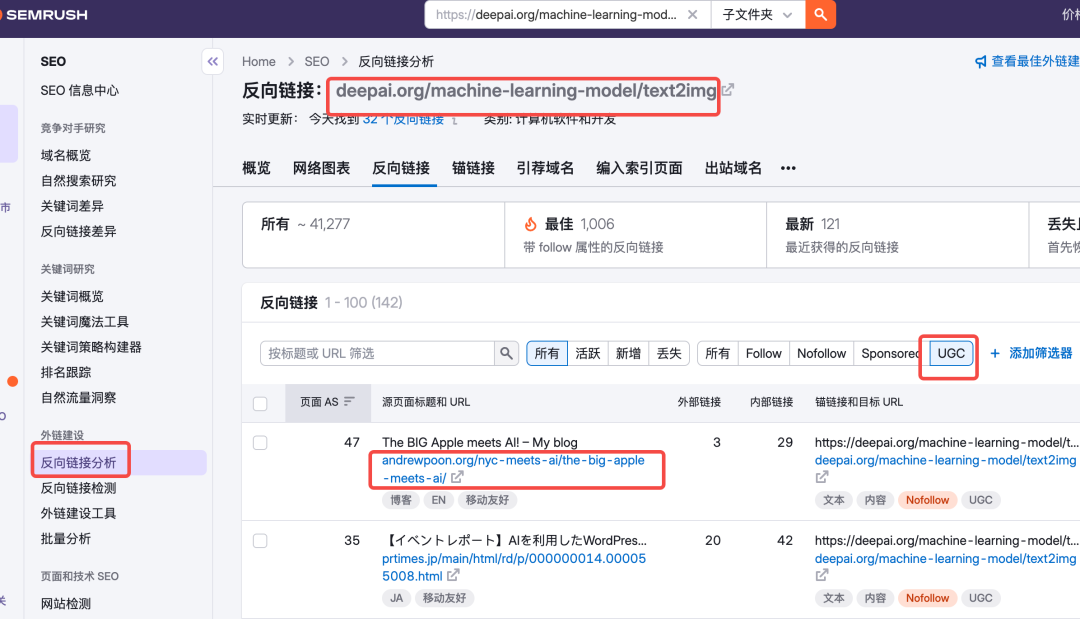
Task: Switch to the 锚链接 tab
Action: coord(472,168)
